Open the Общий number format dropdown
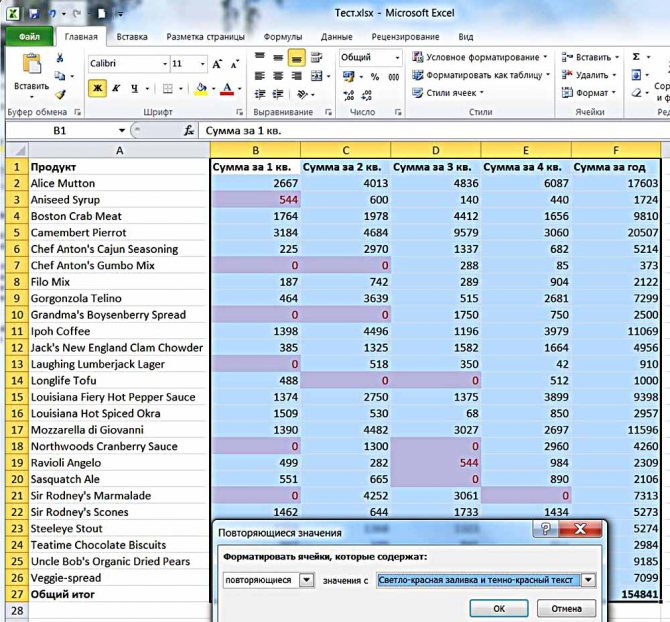Screen dimensions: 670x622 click(x=397, y=58)
